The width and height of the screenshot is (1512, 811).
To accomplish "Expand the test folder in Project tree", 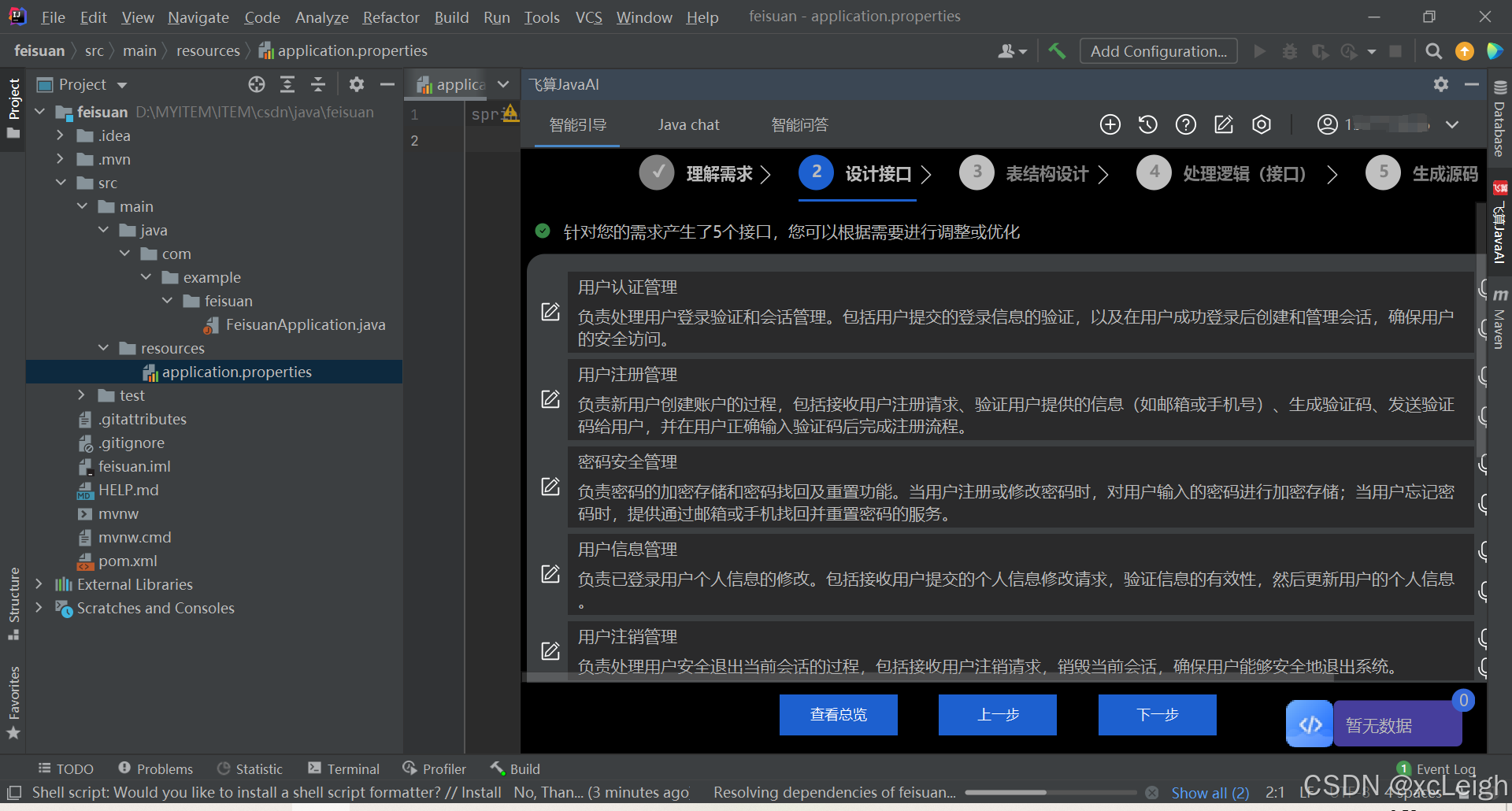I will coord(81,395).
